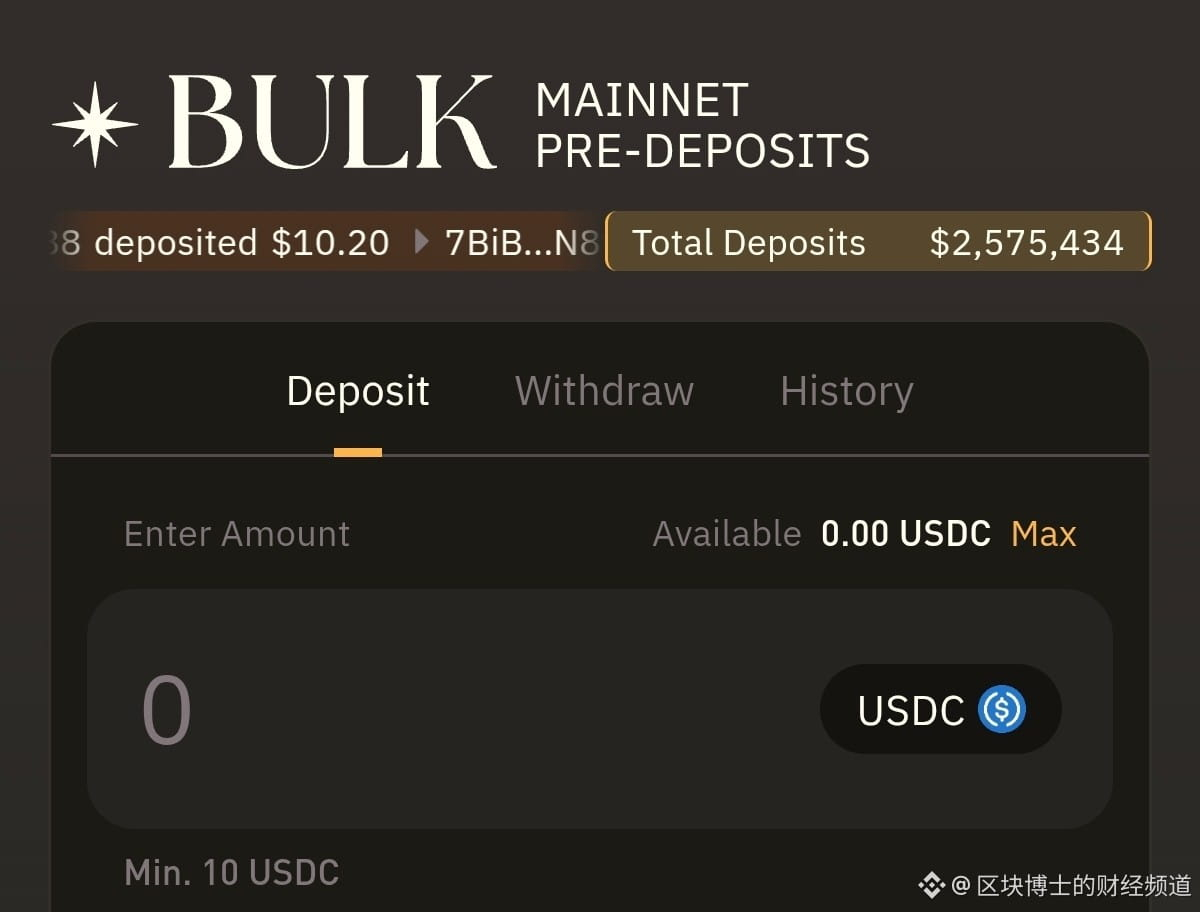Click the Available 0.00 USDC balance

click(822, 534)
